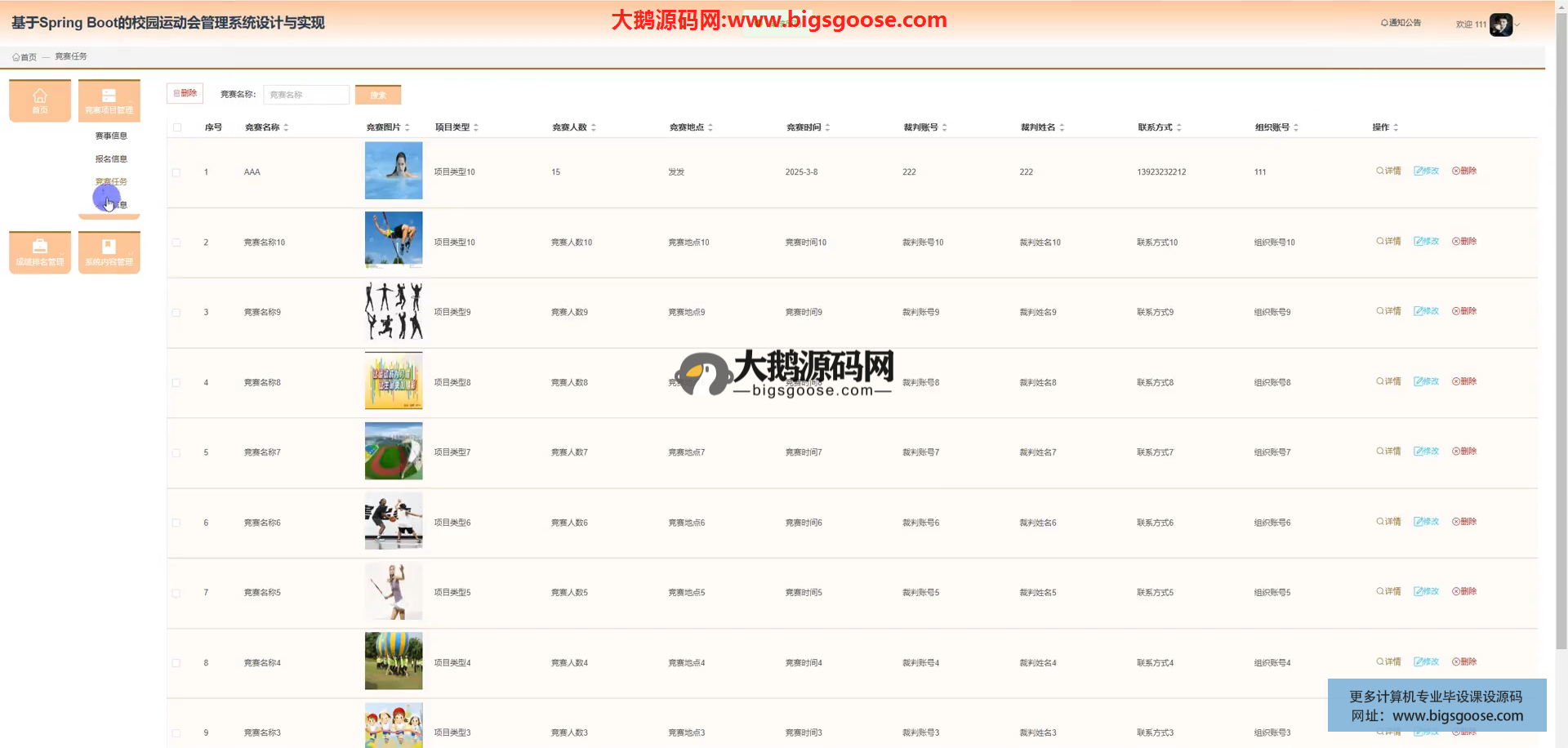The width and height of the screenshot is (1568, 748).
Task: Check the checkbox for row AAA
Action: (x=176, y=172)
